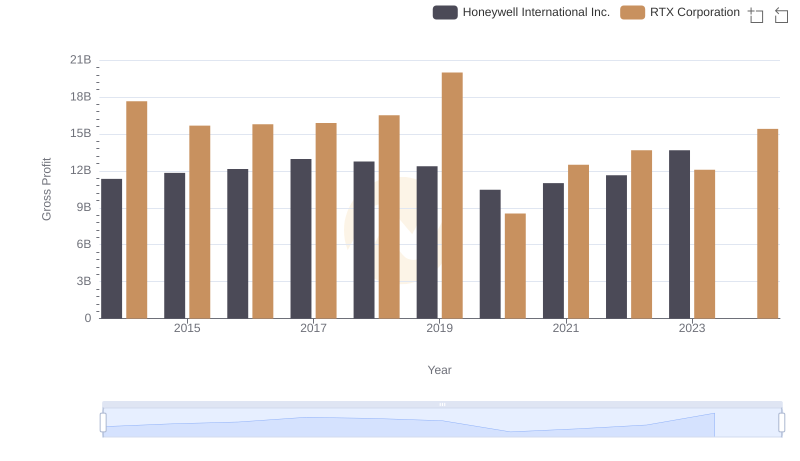The width and height of the screenshot is (800, 461).
Task: Click the x-axis label 2021
Action: click(566, 328)
